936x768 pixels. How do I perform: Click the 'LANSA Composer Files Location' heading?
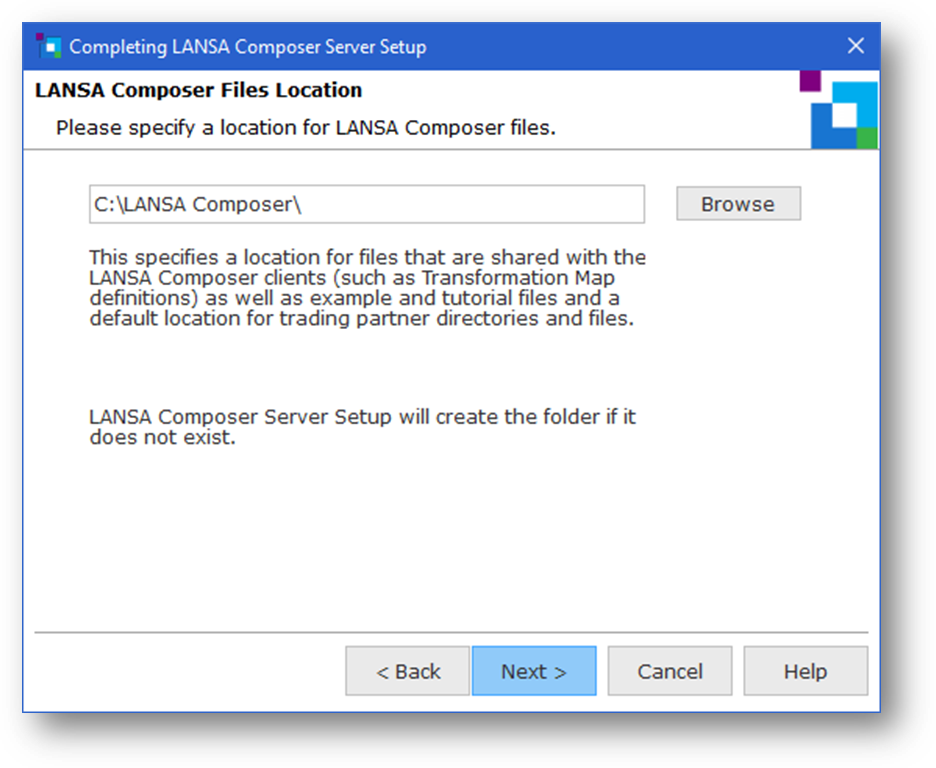pos(198,90)
